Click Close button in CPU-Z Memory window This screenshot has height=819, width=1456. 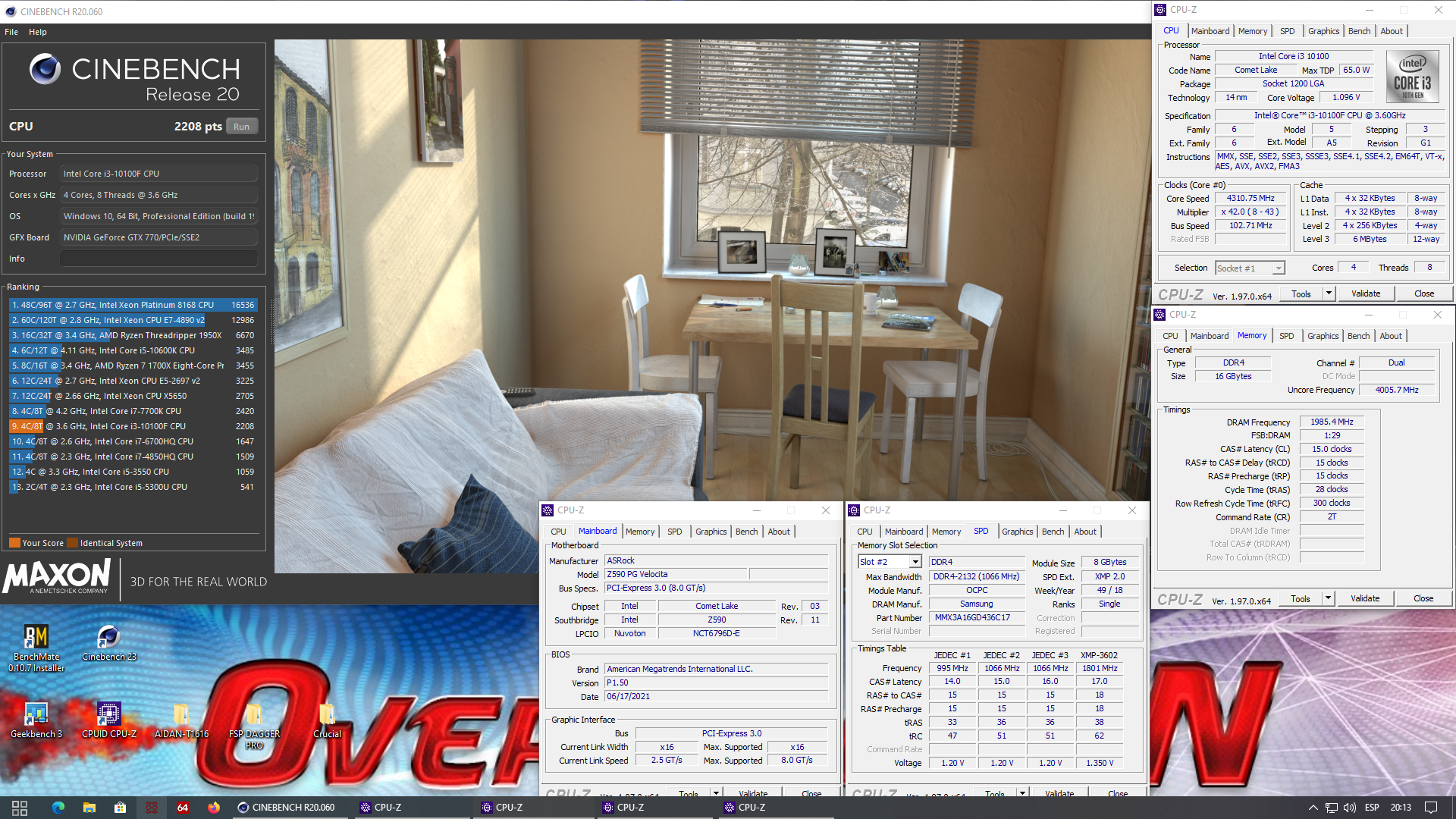1423,598
